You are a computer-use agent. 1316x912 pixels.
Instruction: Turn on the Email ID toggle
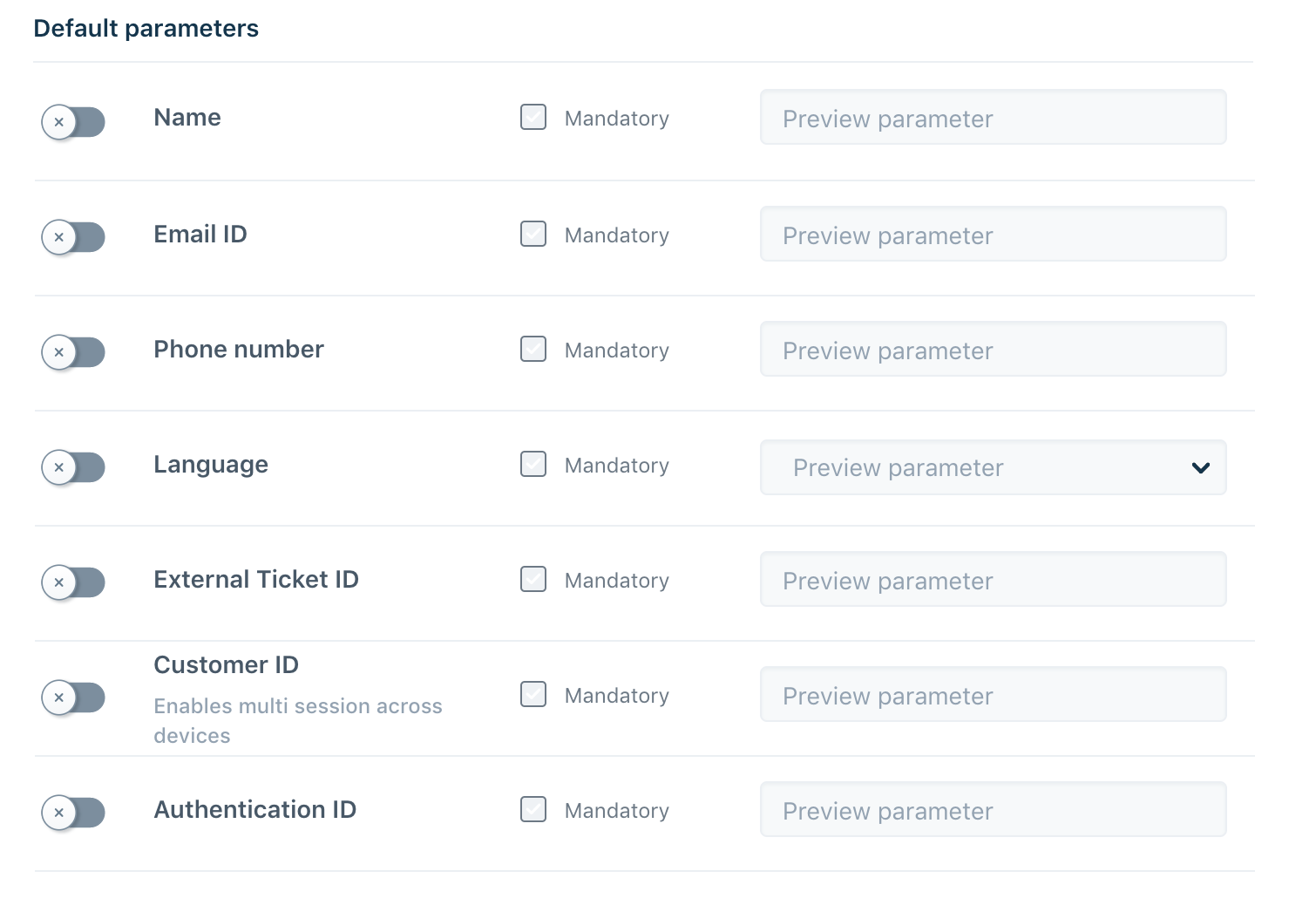73,237
